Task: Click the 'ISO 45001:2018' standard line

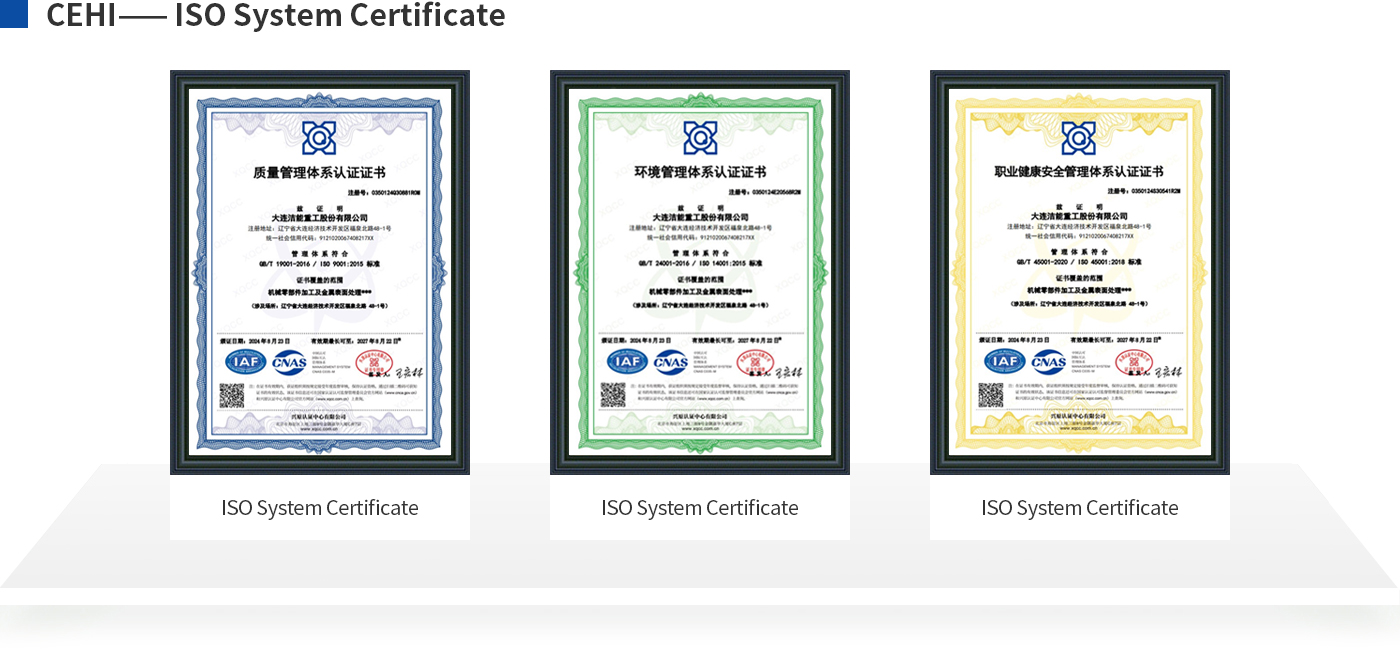Action: pos(1079,264)
